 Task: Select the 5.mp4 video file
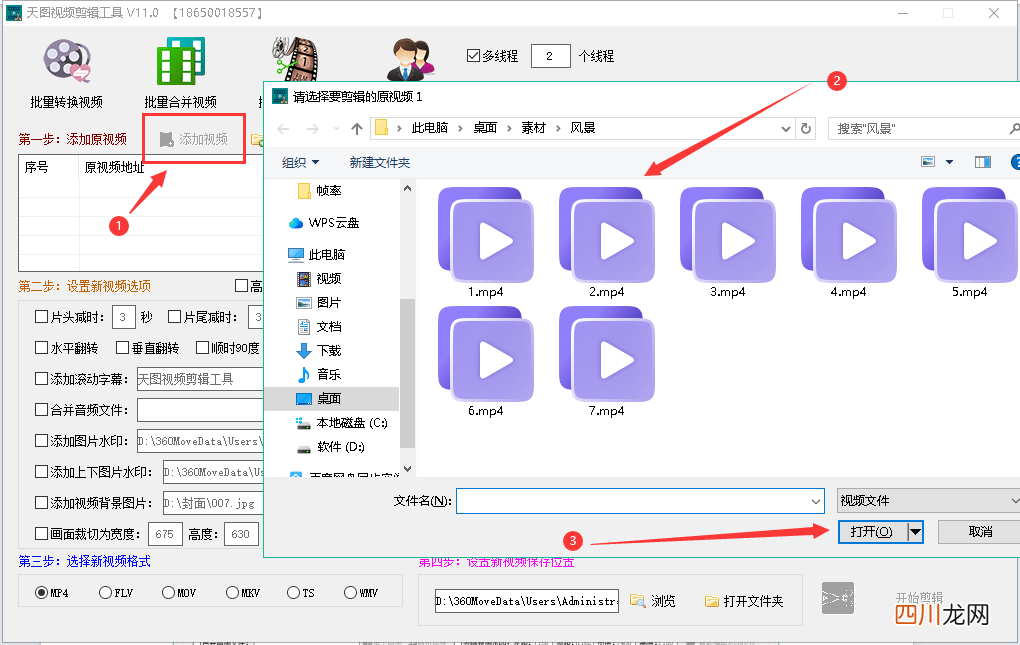point(969,243)
